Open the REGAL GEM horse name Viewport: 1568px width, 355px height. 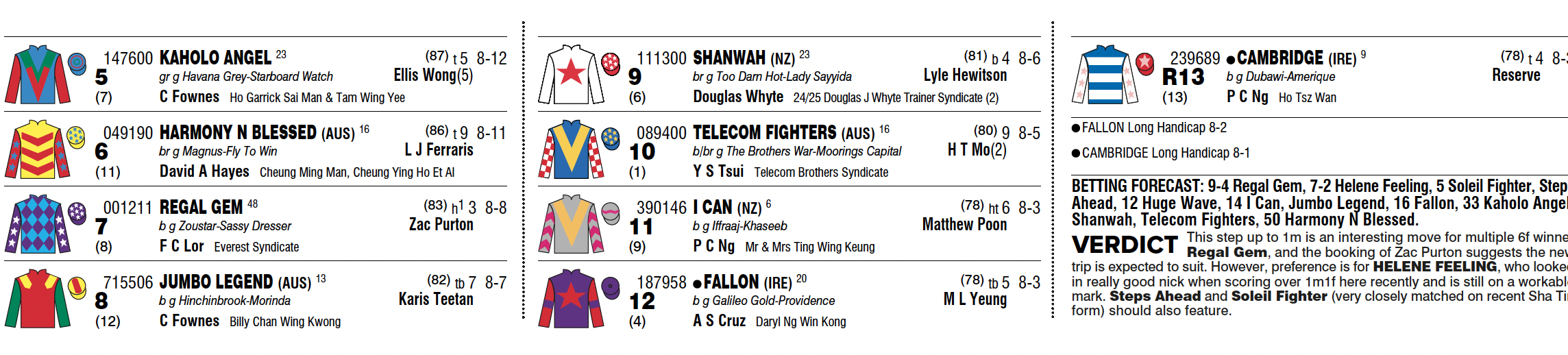[x=201, y=207]
